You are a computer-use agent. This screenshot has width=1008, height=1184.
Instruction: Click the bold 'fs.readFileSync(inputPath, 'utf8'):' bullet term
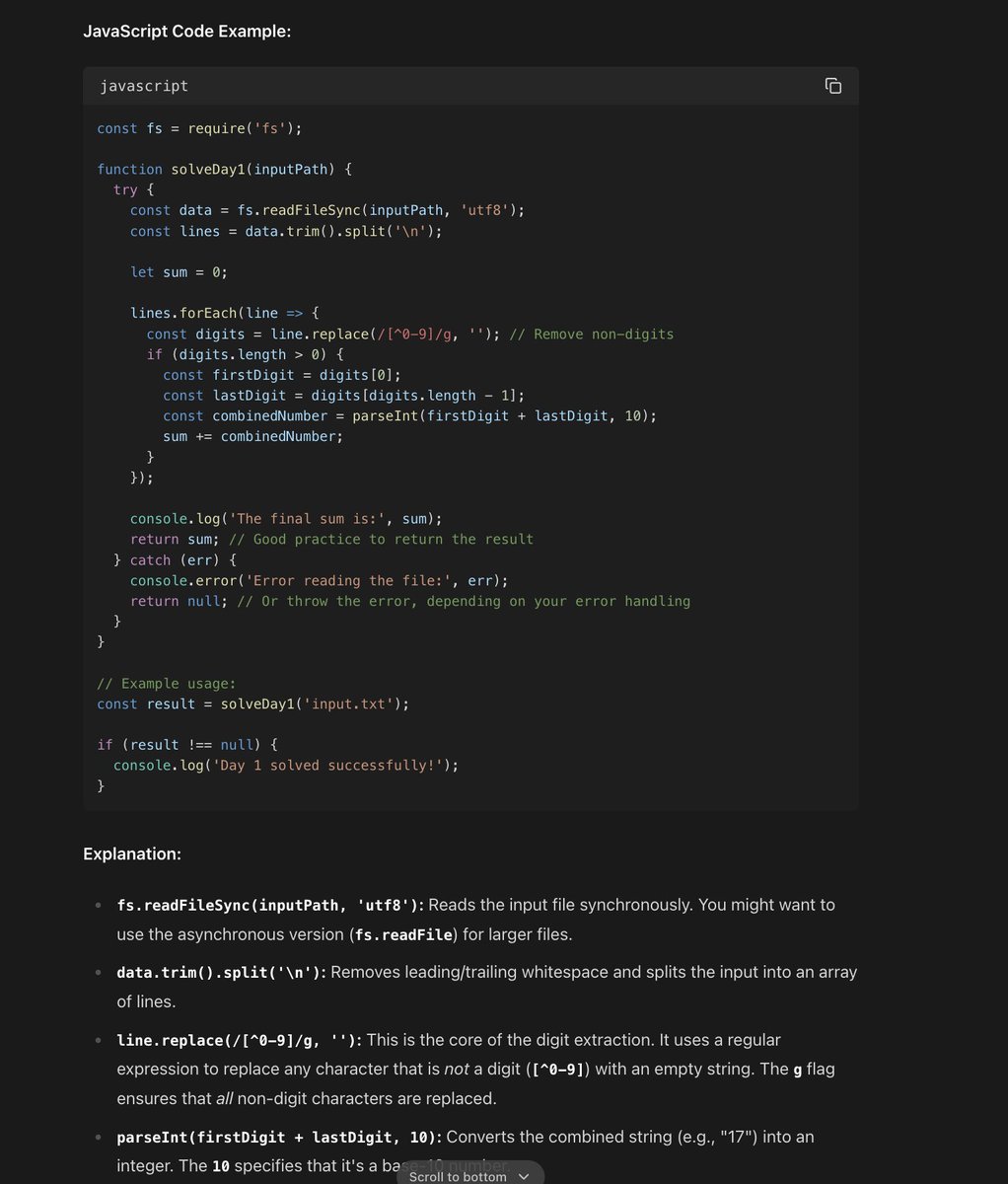coord(270,905)
